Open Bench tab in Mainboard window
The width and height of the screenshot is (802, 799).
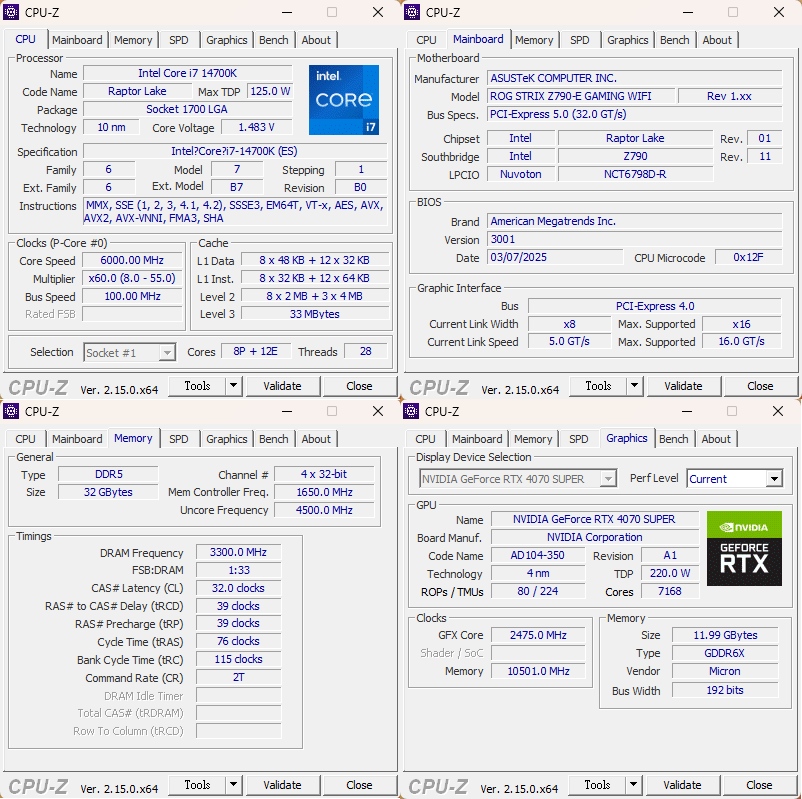(674, 40)
